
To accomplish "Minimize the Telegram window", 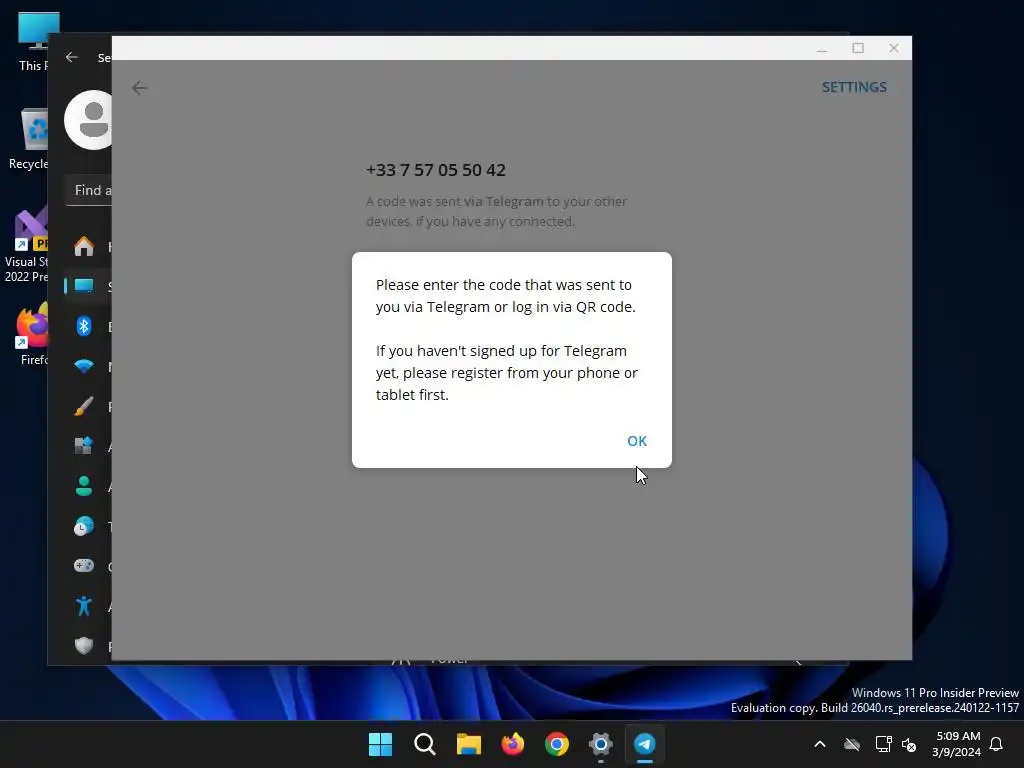I will 822,48.
